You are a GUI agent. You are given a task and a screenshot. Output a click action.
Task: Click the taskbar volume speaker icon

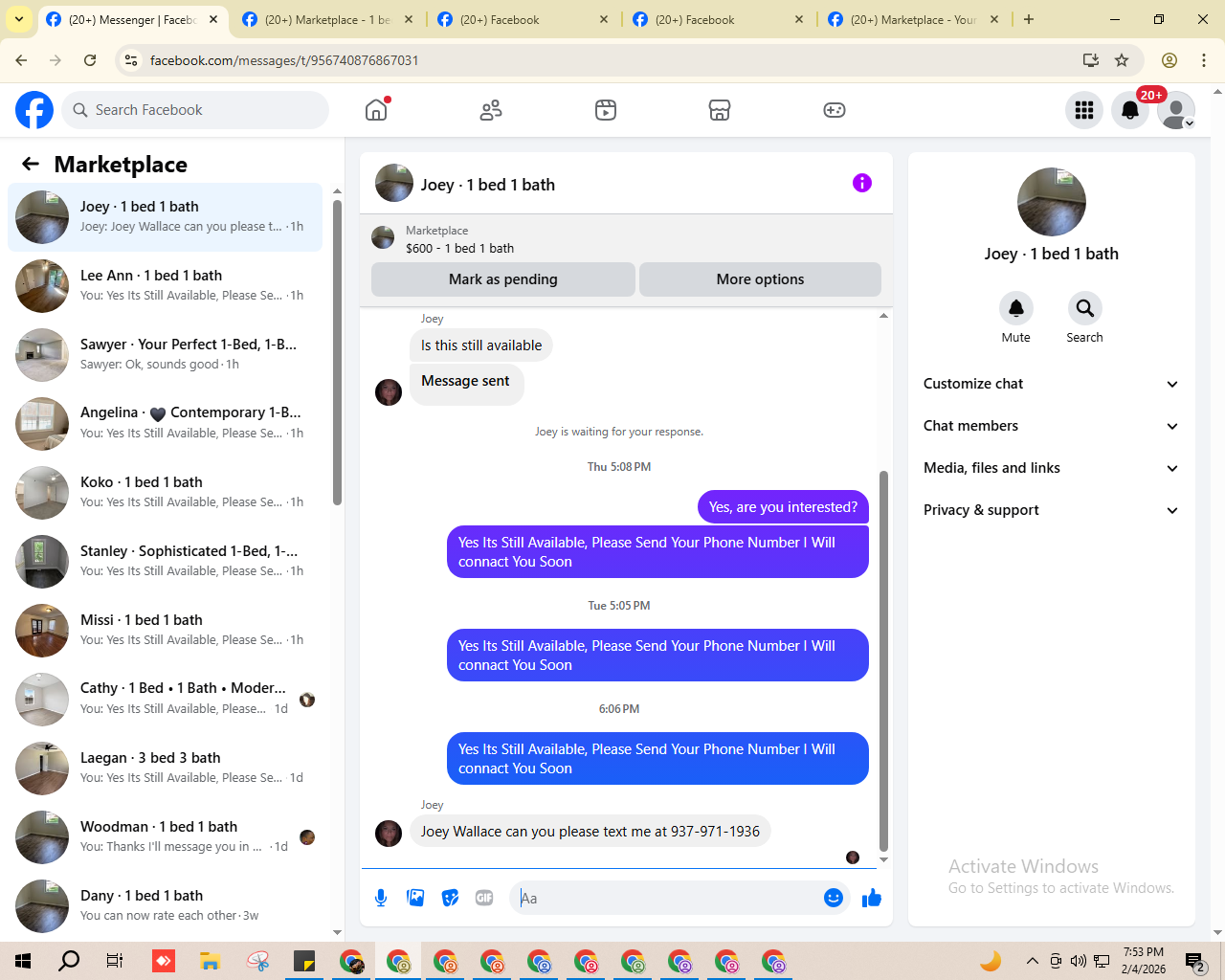(x=1079, y=961)
